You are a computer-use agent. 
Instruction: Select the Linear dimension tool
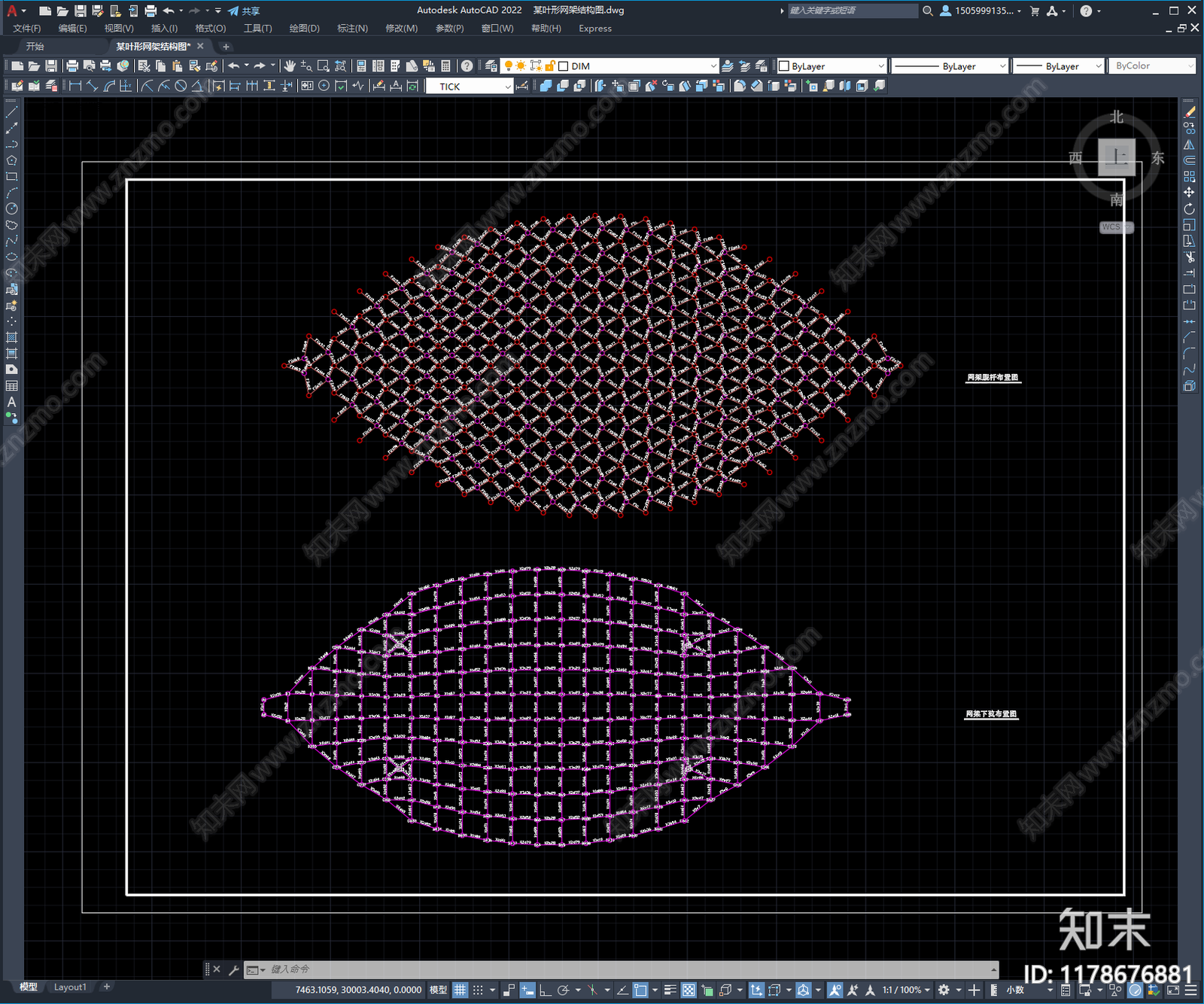(75, 86)
